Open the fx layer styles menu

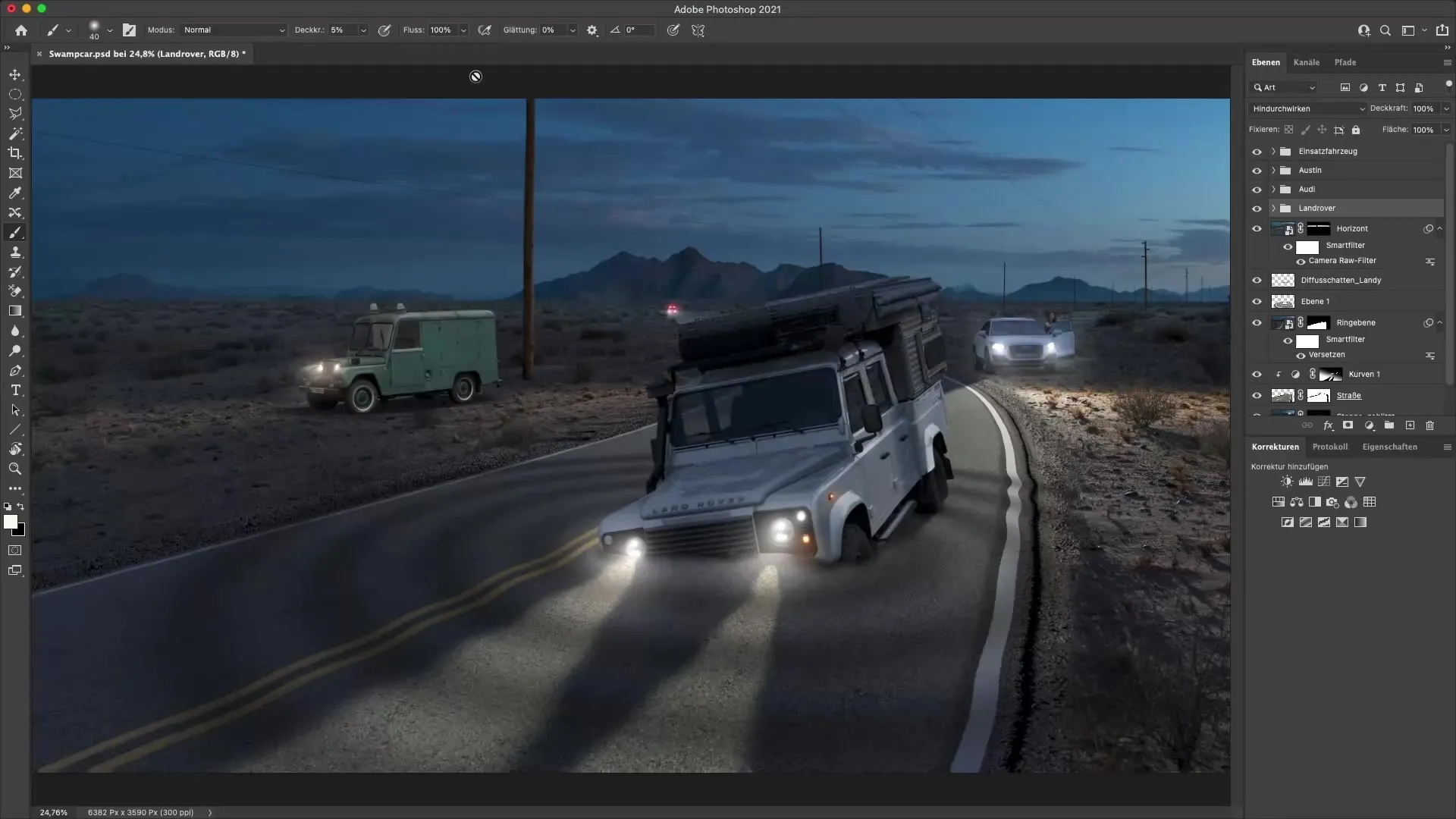1328,425
